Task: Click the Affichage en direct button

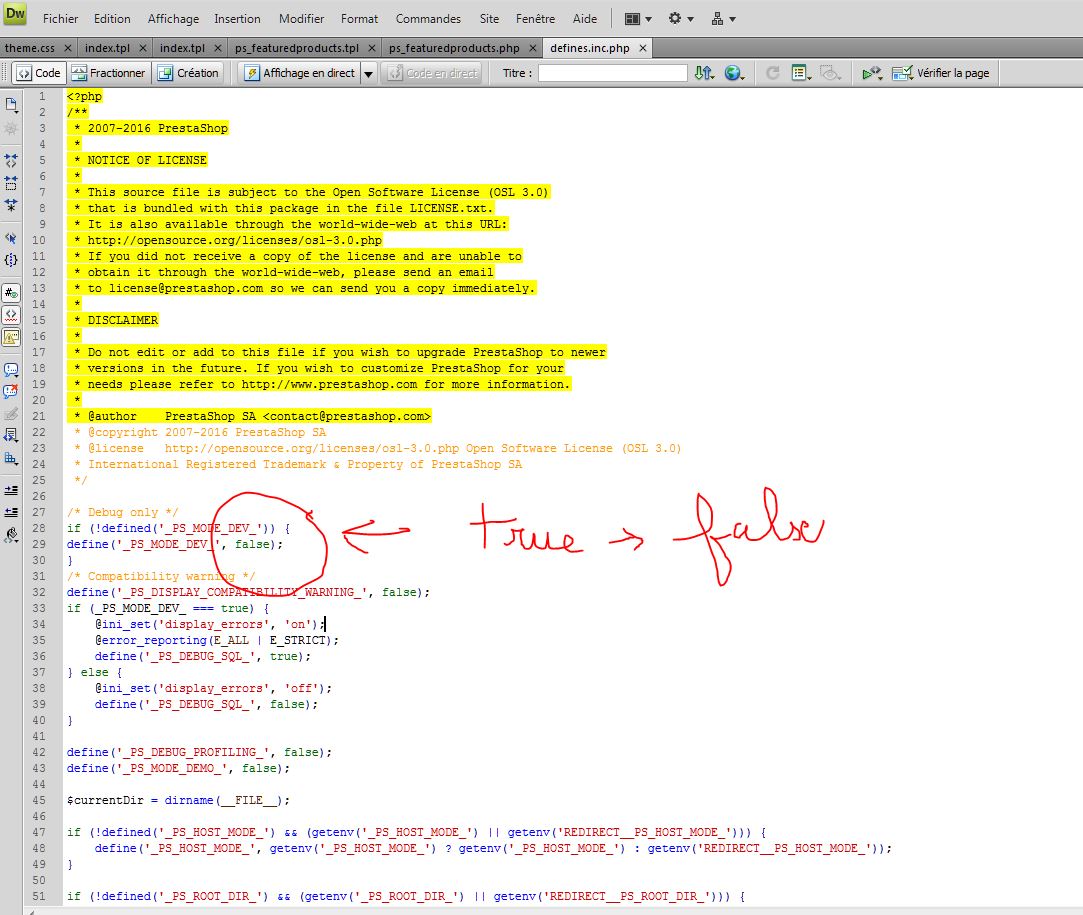Action: pyautogui.click(x=300, y=73)
